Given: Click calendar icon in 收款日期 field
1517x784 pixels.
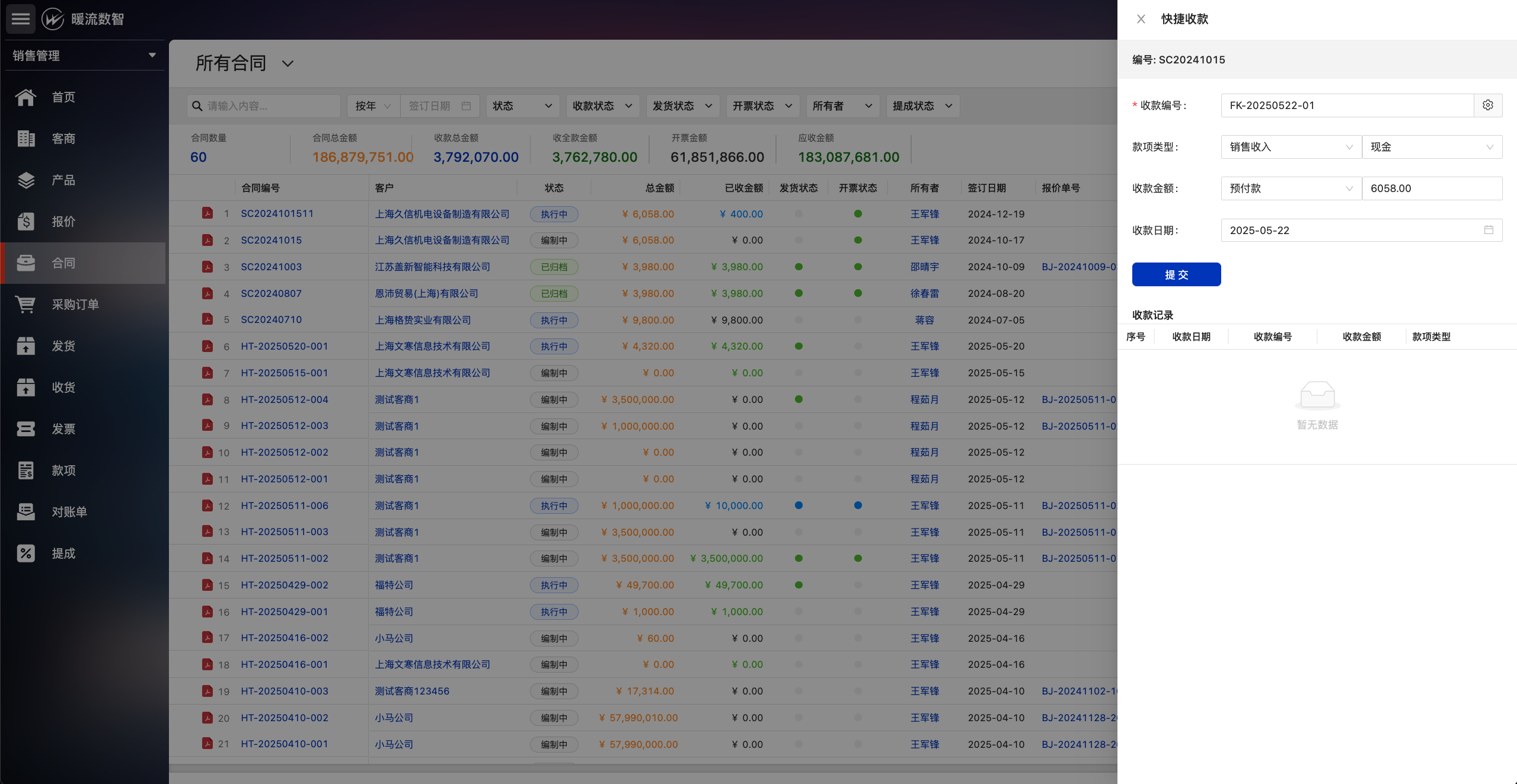Looking at the screenshot, I should pos(1489,230).
